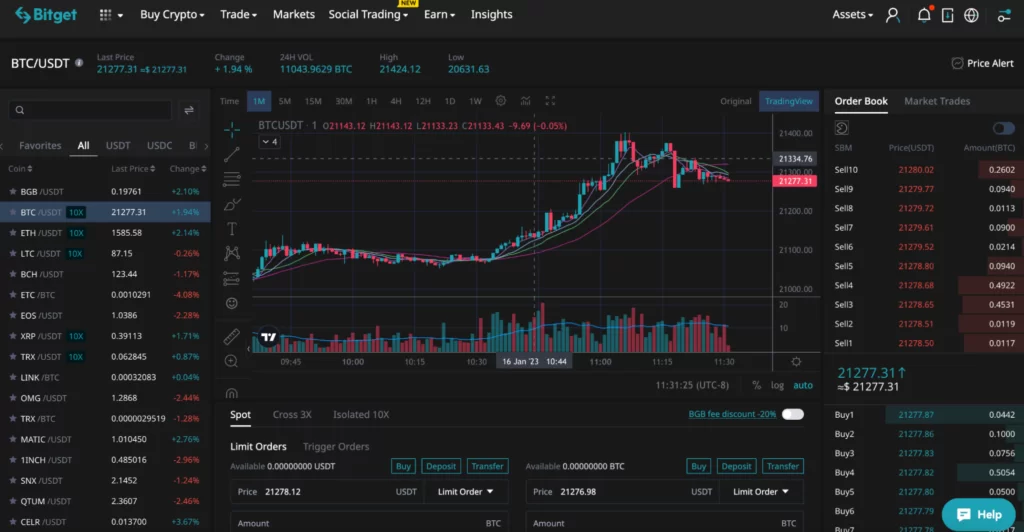Select the zoom in tool
The image size is (1024, 532).
tap(231, 361)
